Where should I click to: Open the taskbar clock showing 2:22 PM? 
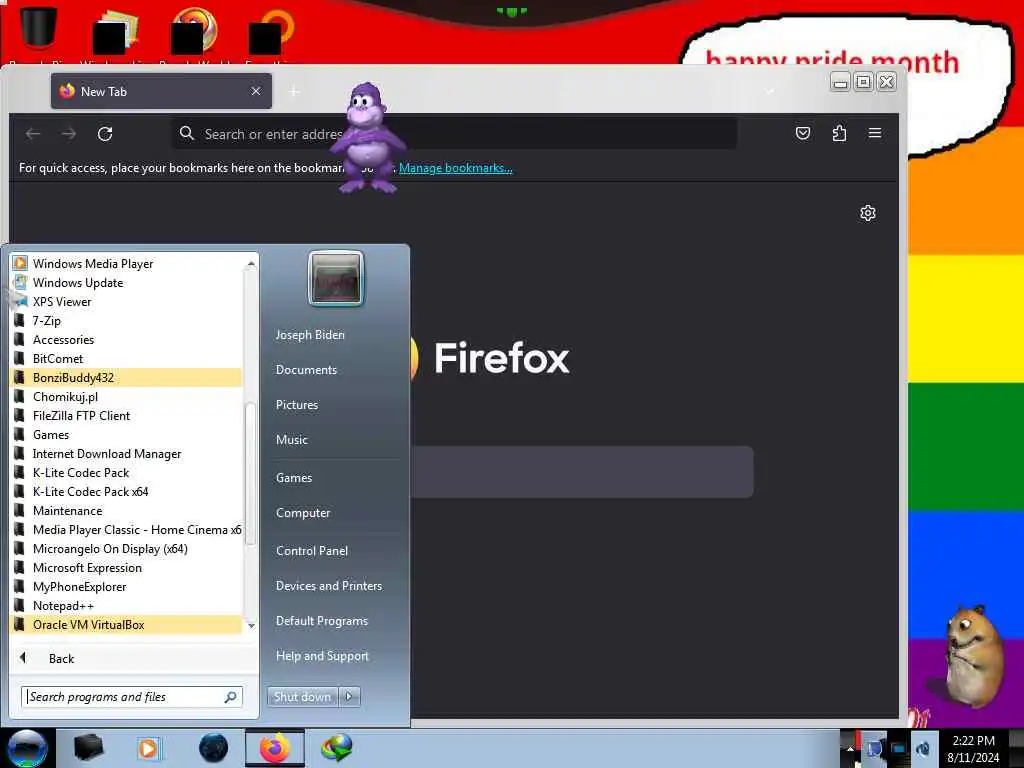pos(973,749)
